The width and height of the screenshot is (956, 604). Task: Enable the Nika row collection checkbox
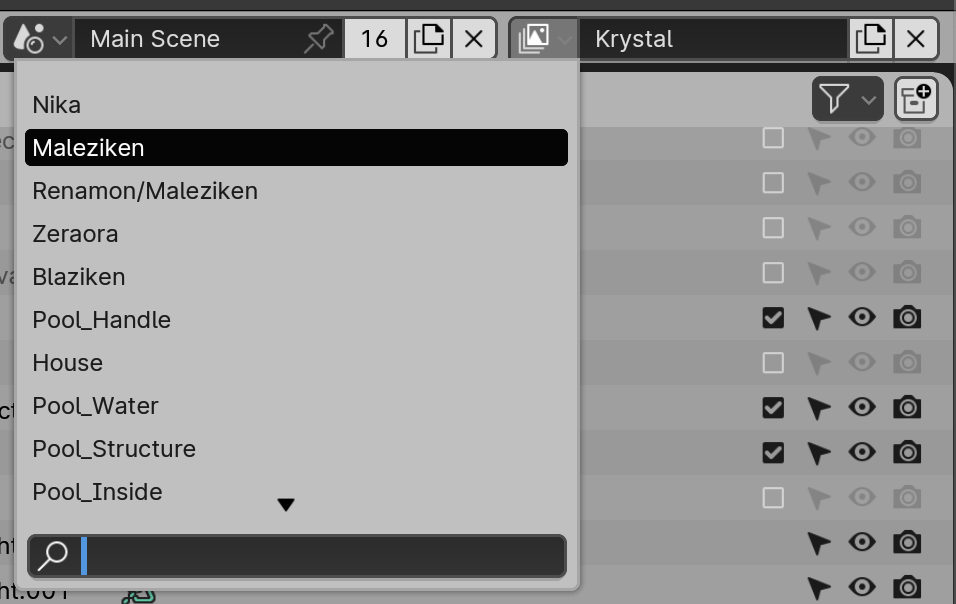coord(773,138)
